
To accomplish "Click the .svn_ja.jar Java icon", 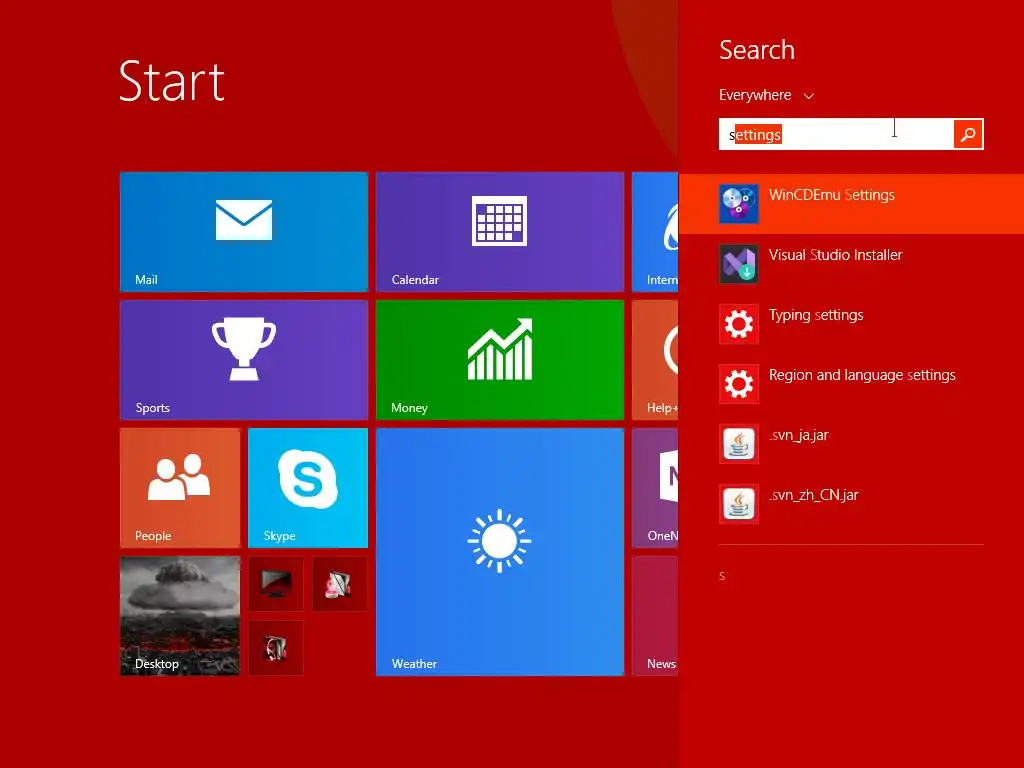I will (x=739, y=444).
